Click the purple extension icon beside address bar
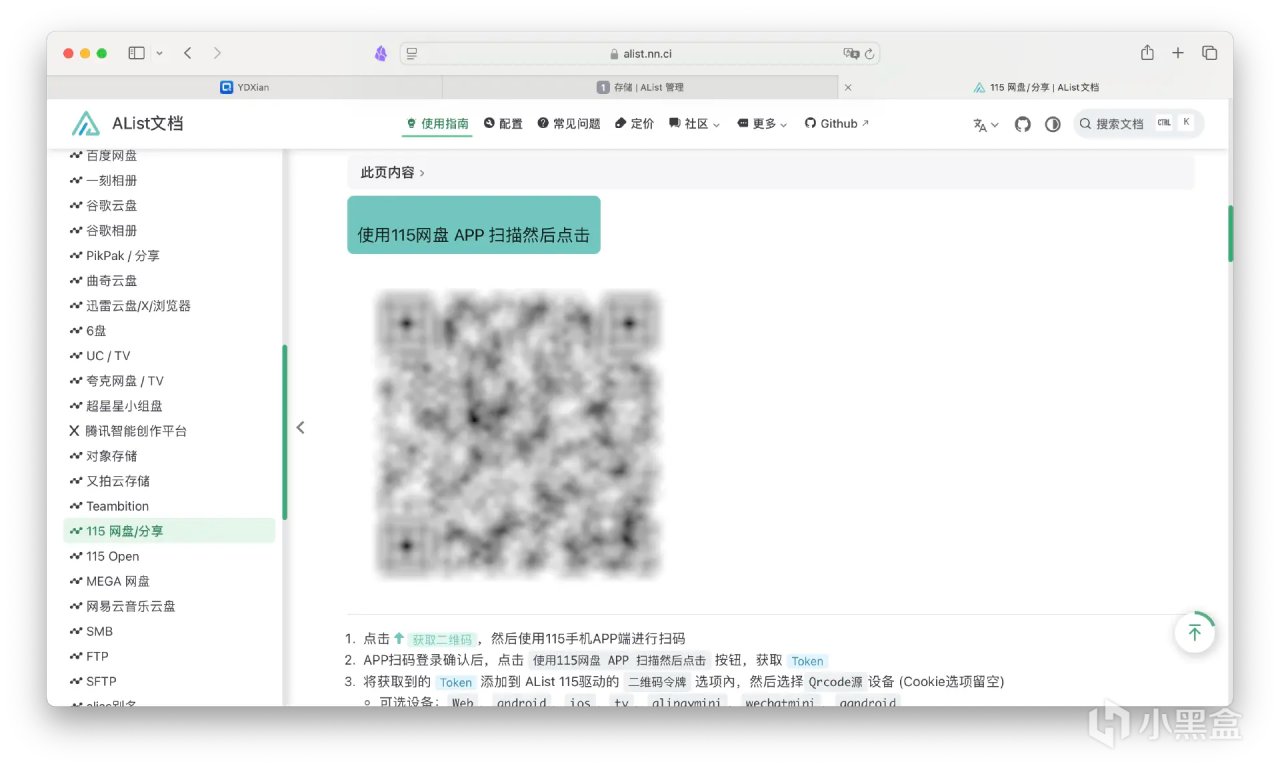Viewport: 1280px width, 768px height. [381, 54]
